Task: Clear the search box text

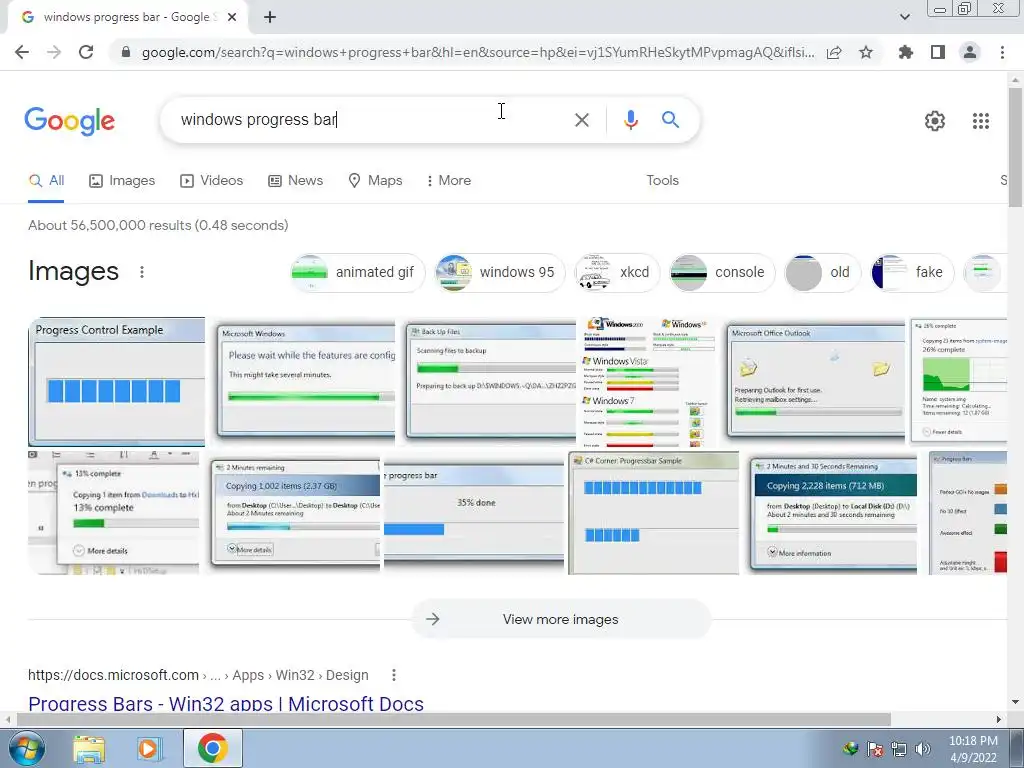Action: (x=581, y=120)
